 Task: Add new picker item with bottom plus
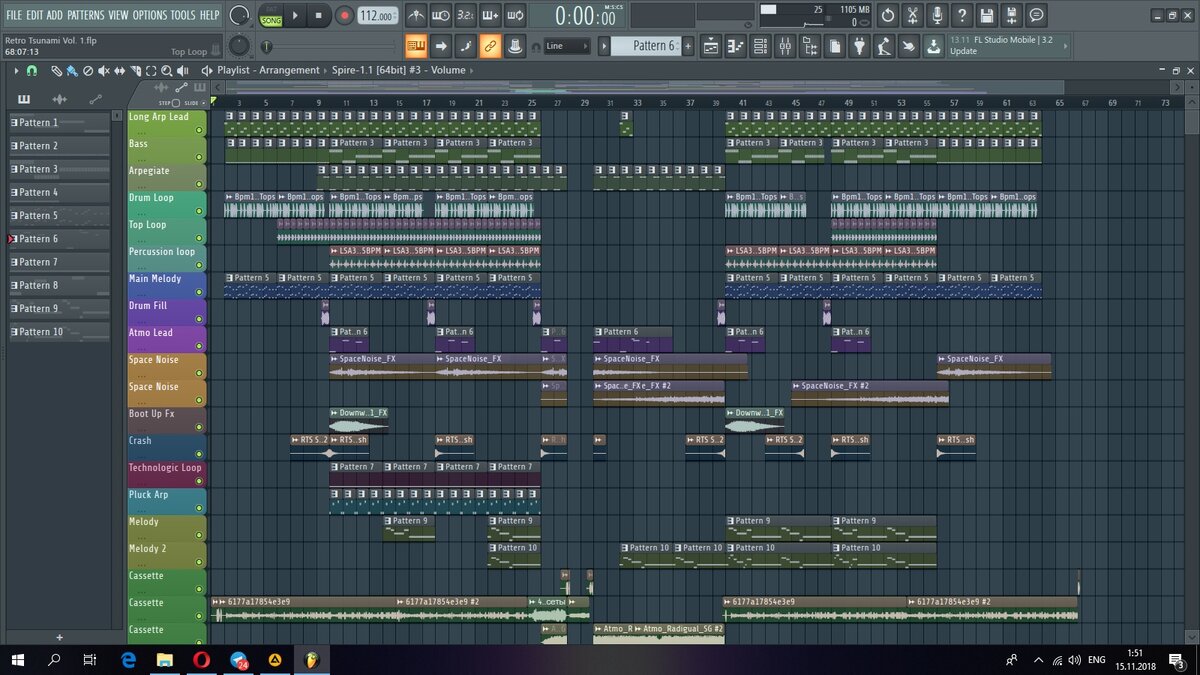click(59, 637)
